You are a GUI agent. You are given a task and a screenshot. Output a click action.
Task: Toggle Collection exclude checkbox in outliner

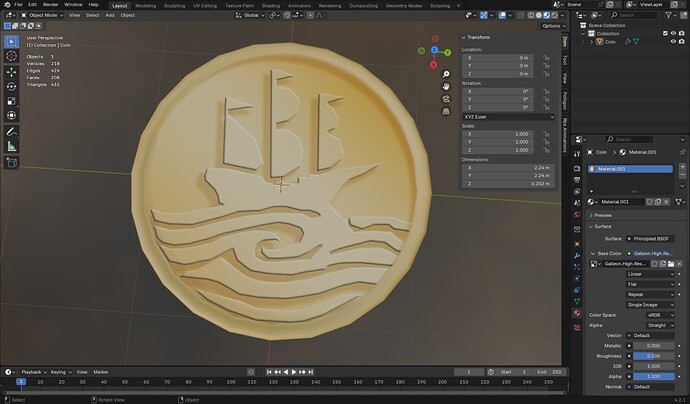coord(665,33)
